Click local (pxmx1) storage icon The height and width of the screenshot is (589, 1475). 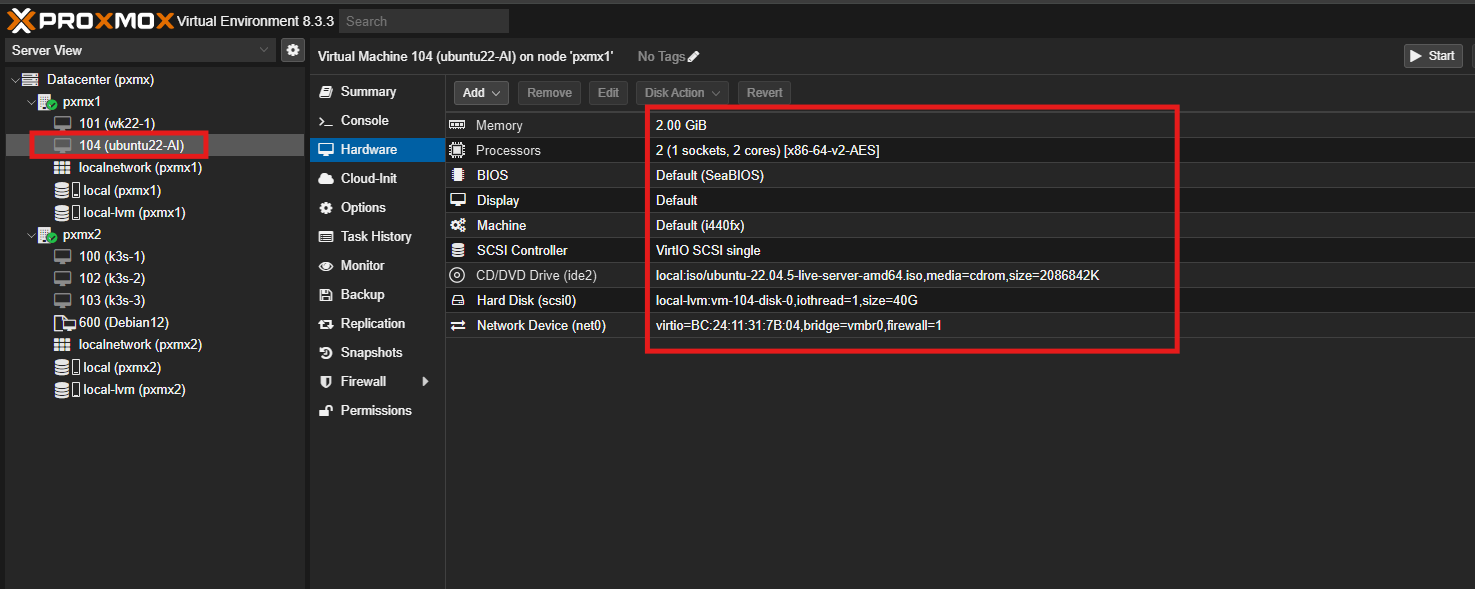point(66,190)
